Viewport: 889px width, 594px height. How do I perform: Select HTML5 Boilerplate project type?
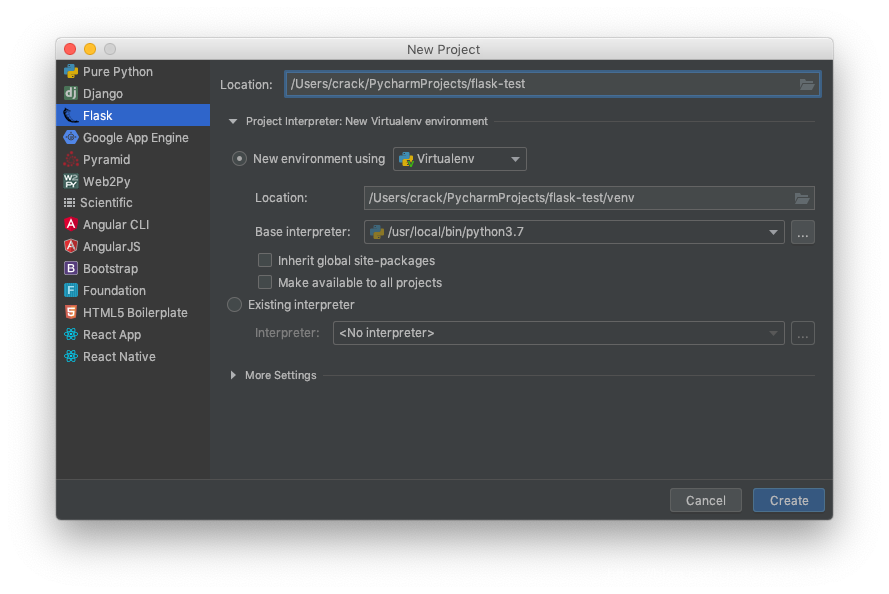[133, 313]
